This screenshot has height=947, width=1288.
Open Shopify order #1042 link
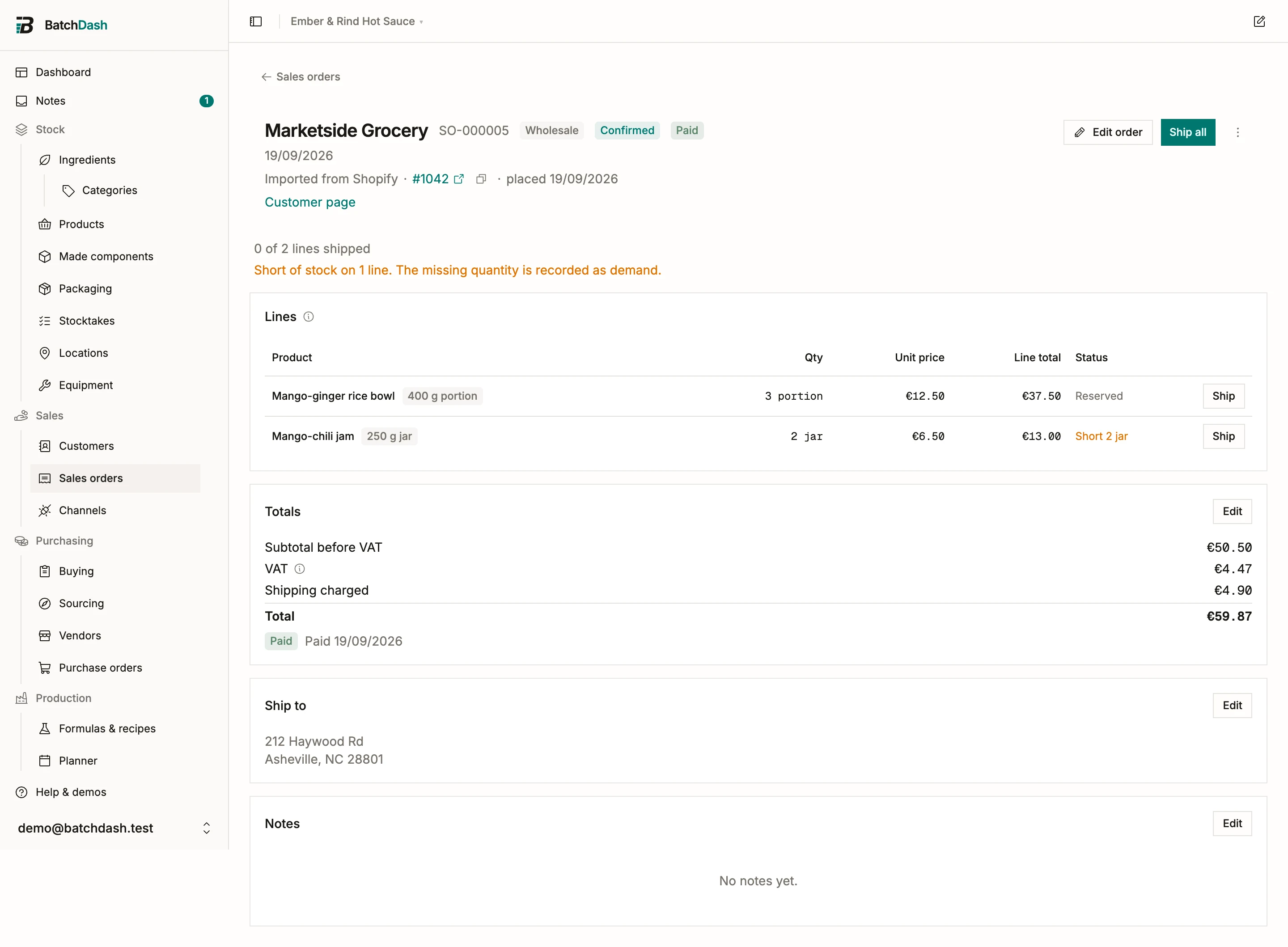pos(430,179)
